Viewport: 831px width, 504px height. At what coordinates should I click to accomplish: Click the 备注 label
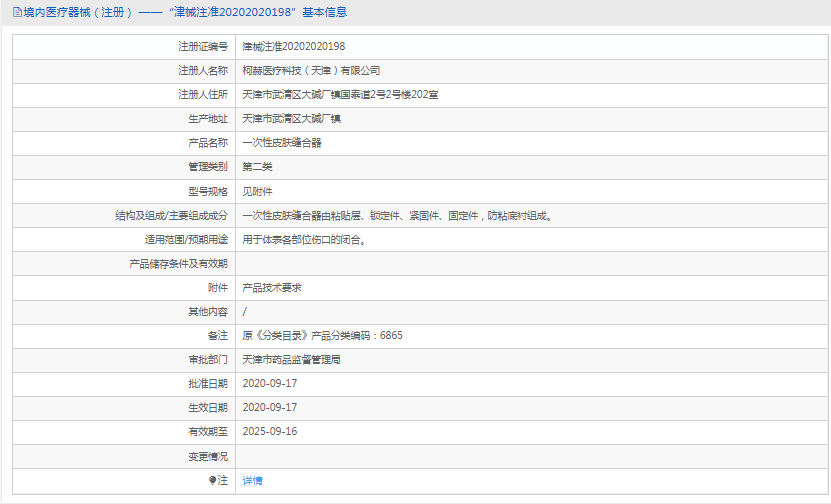(218, 335)
